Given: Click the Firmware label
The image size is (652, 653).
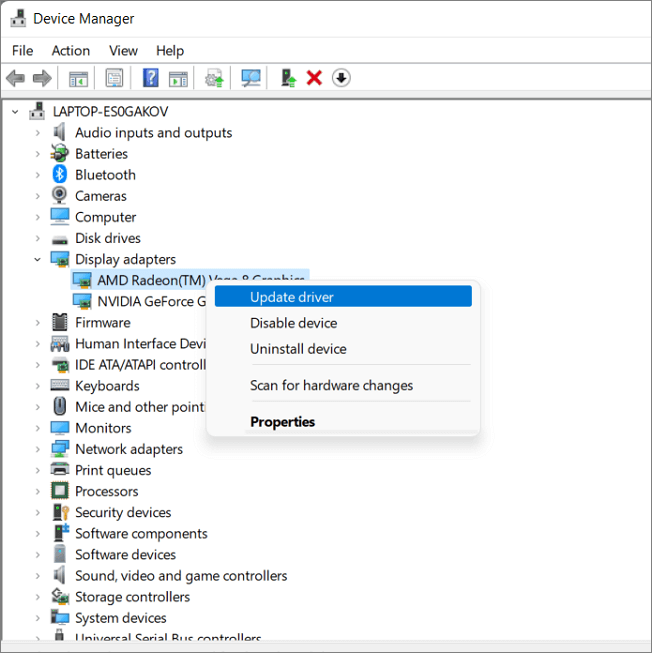Looking at the screenshot, I should [x=102, y=322].
